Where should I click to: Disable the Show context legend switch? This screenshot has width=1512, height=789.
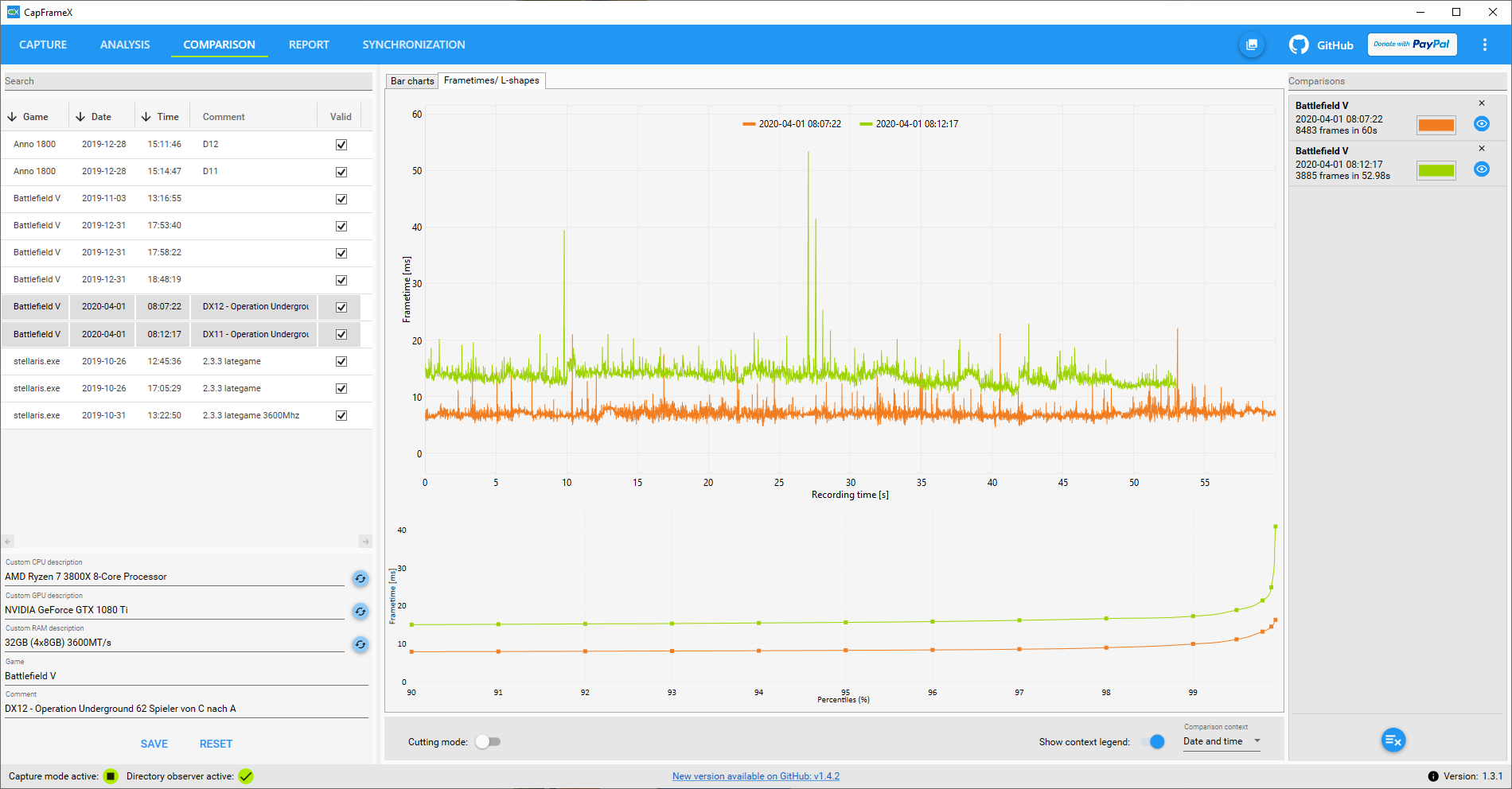click(1152, 741)
